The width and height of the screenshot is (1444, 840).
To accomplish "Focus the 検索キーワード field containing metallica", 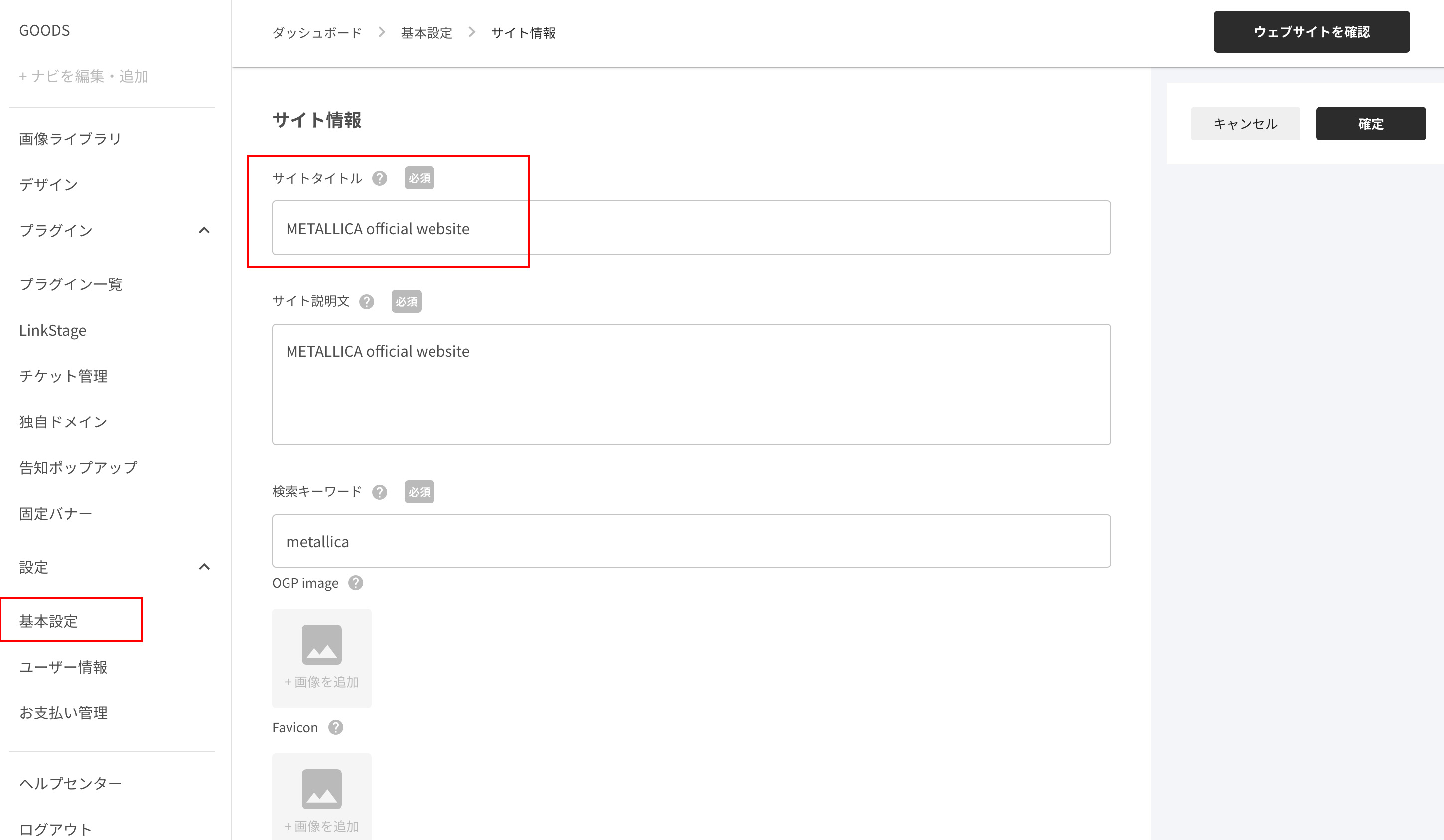I will (691, 541).
